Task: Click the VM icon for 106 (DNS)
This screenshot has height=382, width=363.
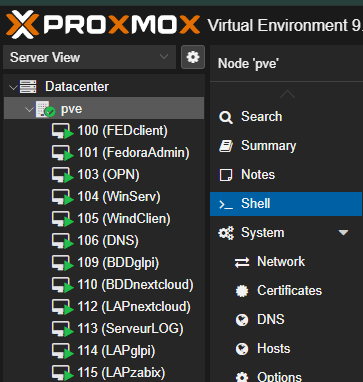Action: pyautogui.click(x=62, y=241)
